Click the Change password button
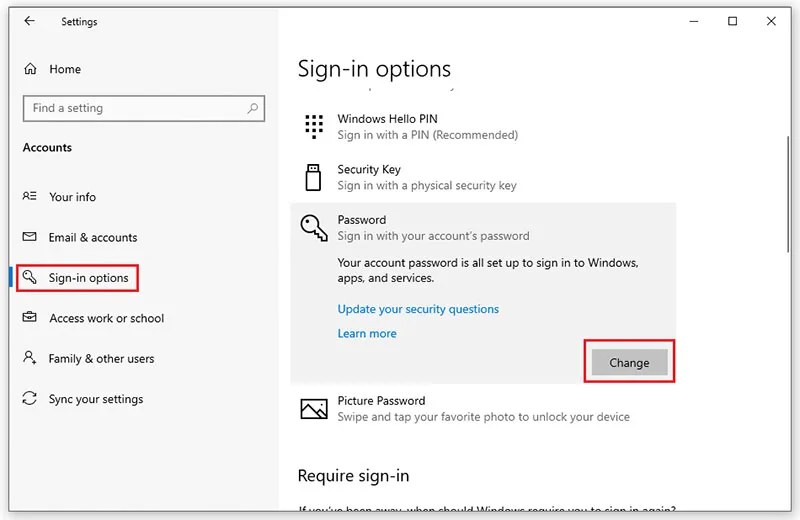Viewport: 800px width, 520px height. click(x=629, y=362)
